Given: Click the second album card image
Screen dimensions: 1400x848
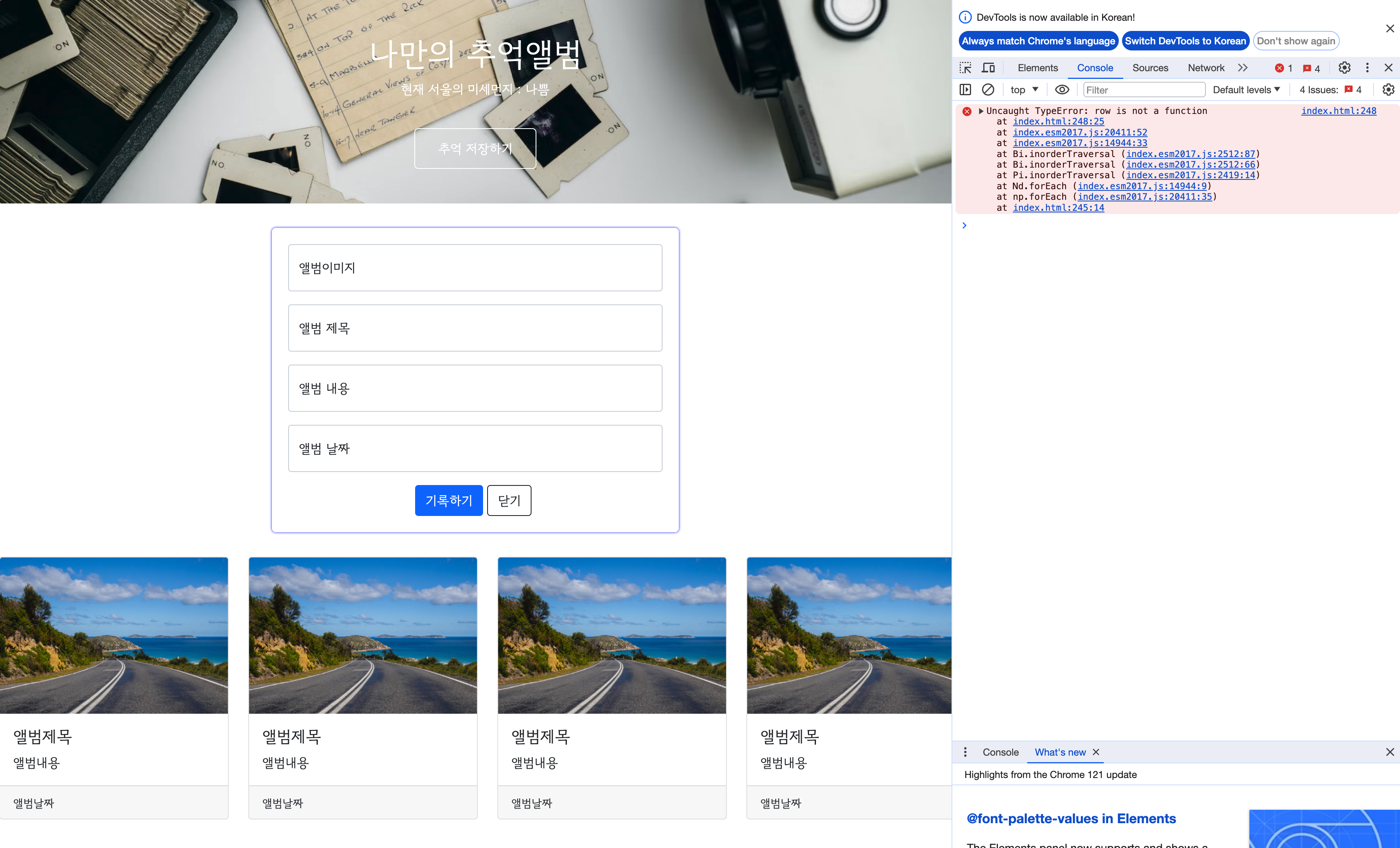Looking at the screenshot, I should pyautogui.click(x=363, y=635).
